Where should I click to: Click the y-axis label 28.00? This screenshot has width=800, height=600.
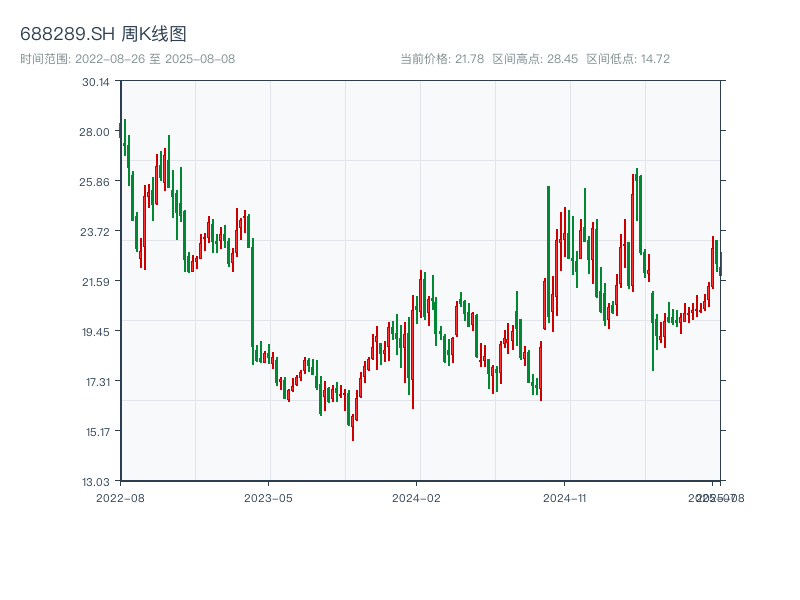[x=94, y=132]
